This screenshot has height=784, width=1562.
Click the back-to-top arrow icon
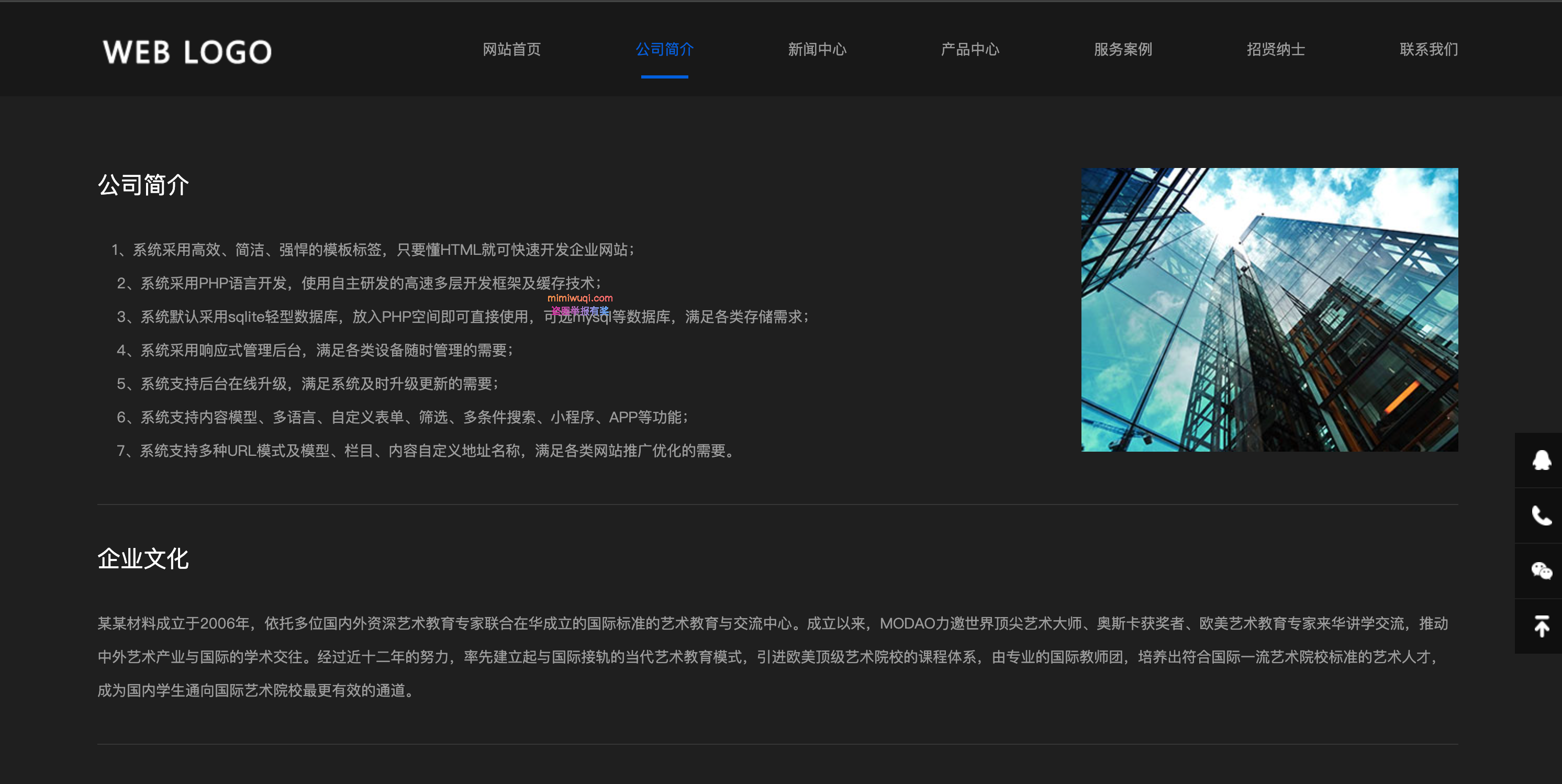pyautogui.click(x=1541, y=626)
